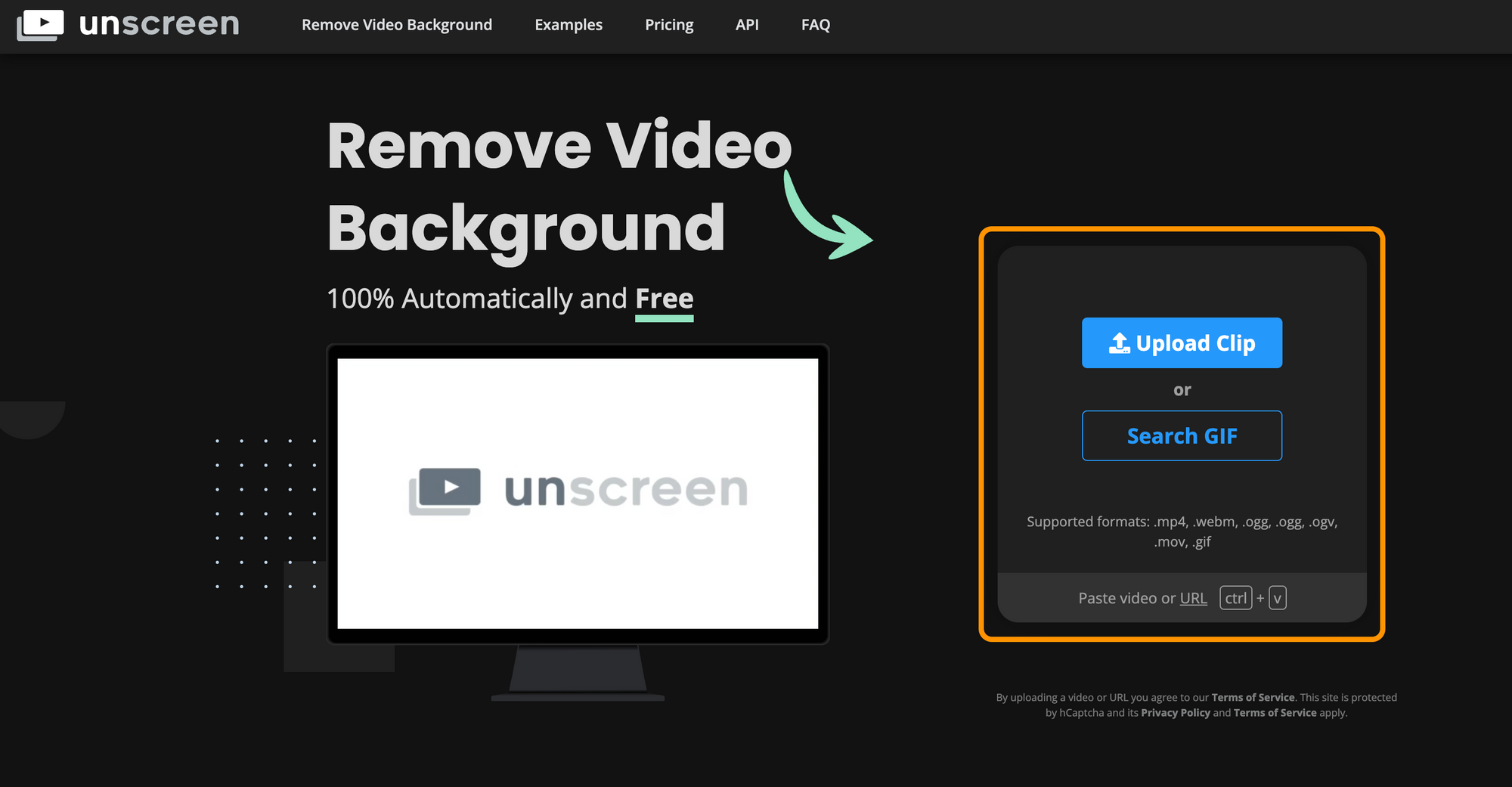Open the Examples page from the navigation
Viewport: 1512px width, 787px height.
click(568, 24)
